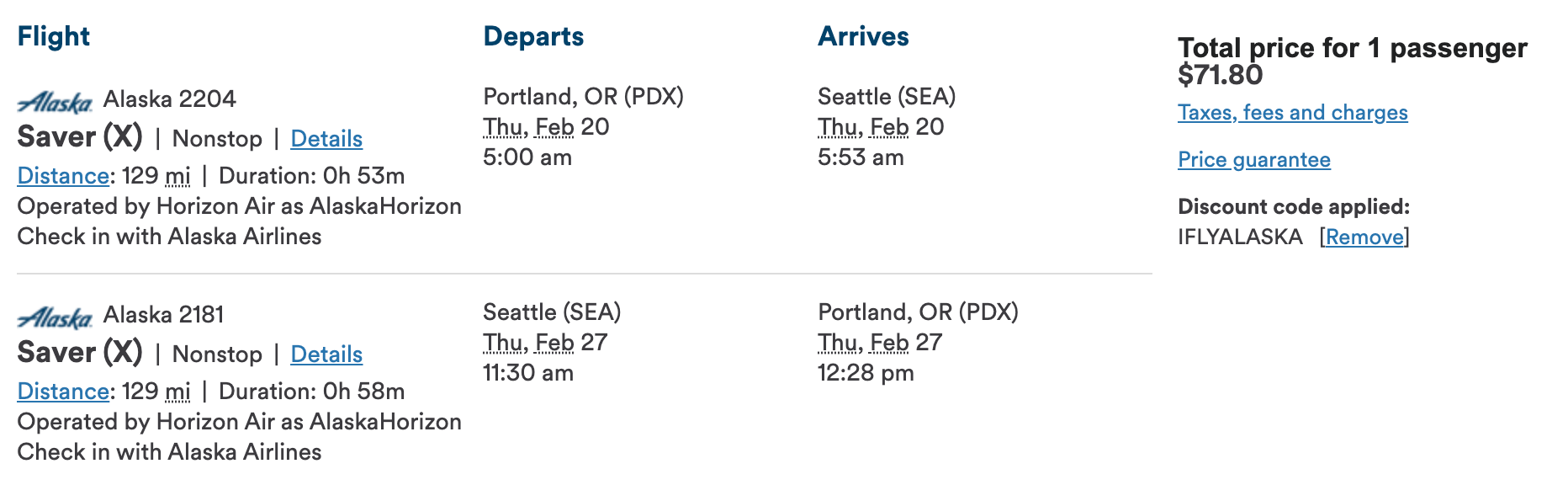Open Details for Alaska flight 2204
This screenshot has height=485, width=1568.
click(x=326, y=139)
